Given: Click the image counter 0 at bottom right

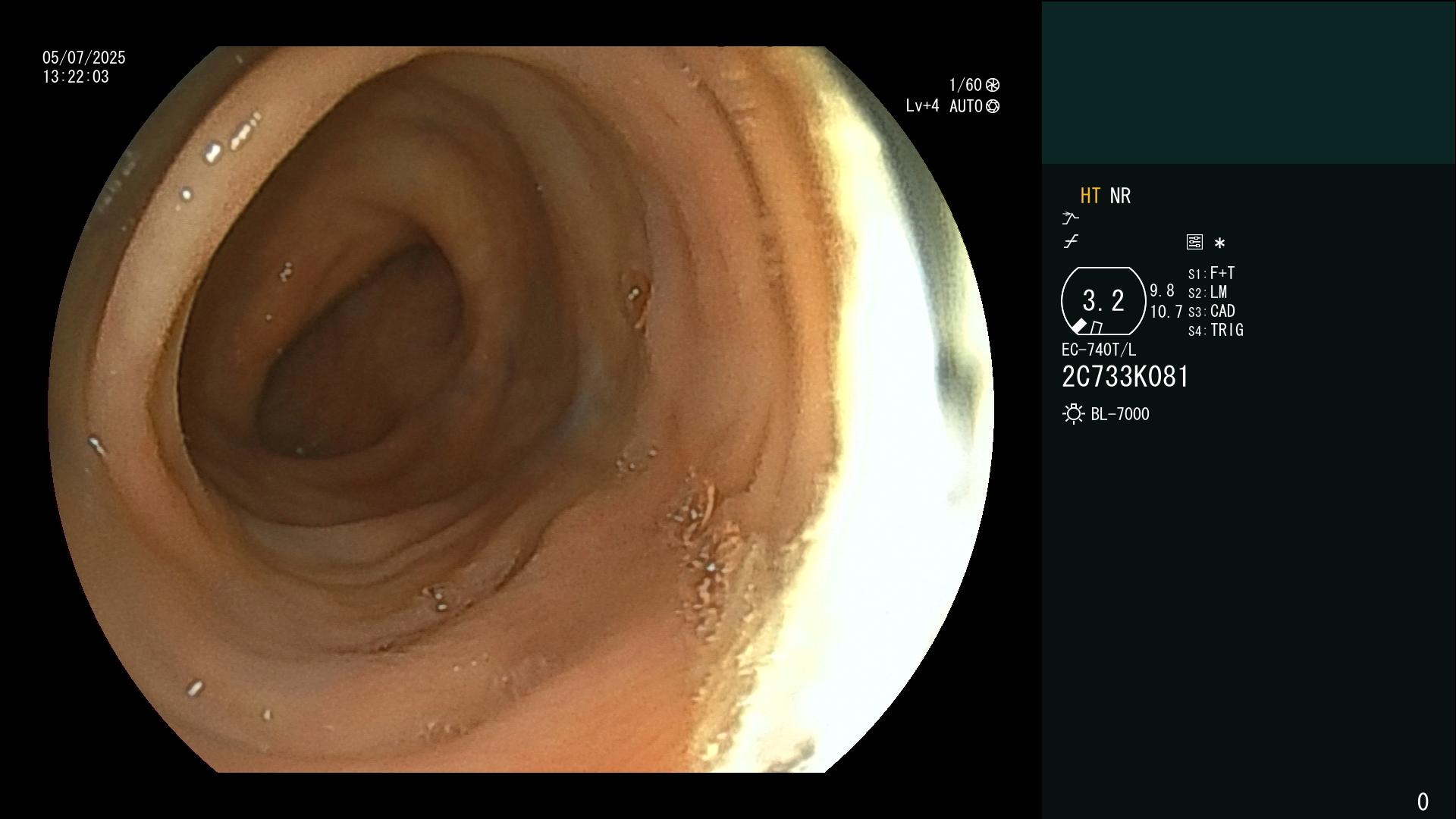Looking at the screenshot, I should coord(1423,802).
